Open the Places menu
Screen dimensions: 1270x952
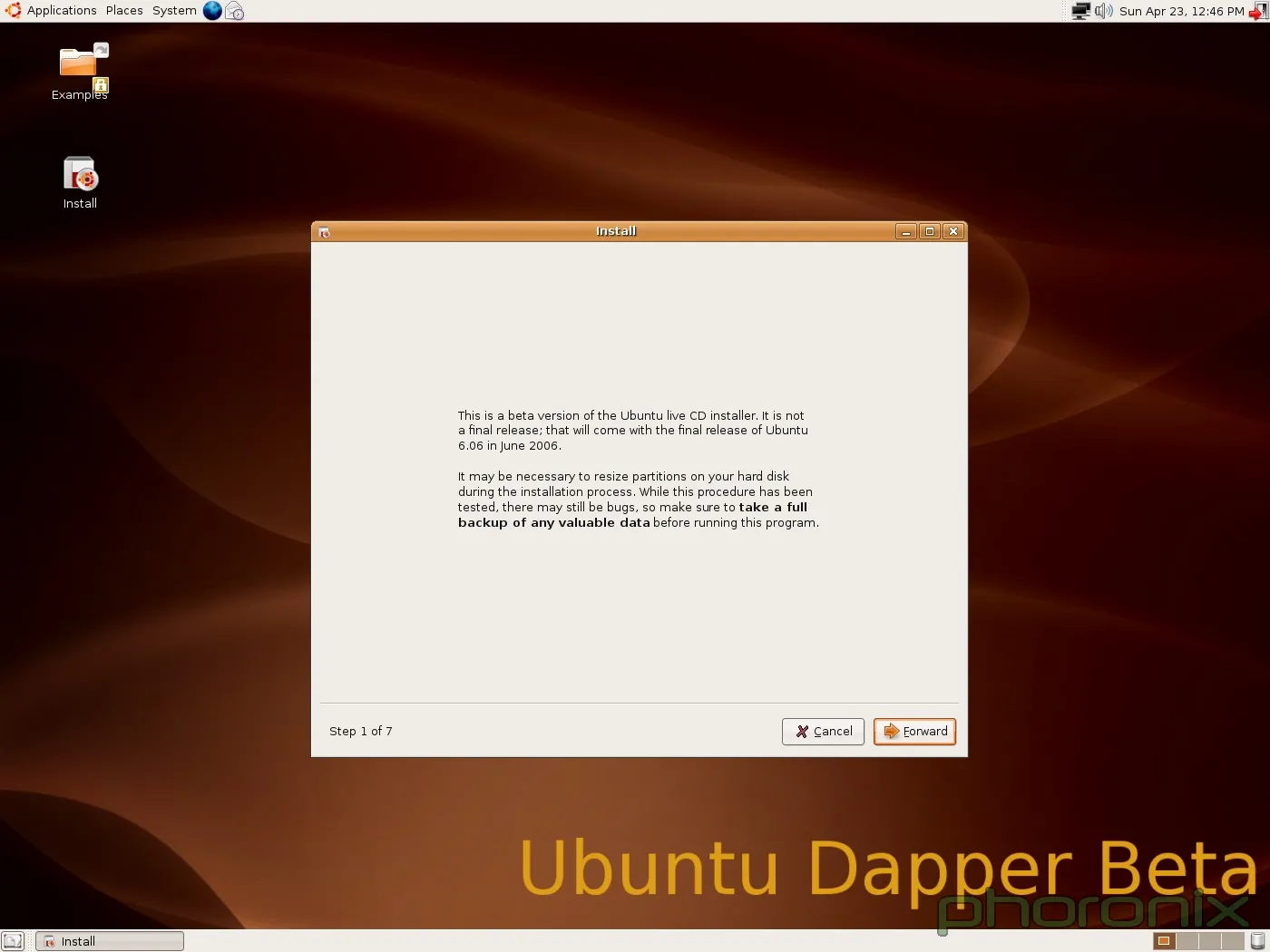coord(124,11)
